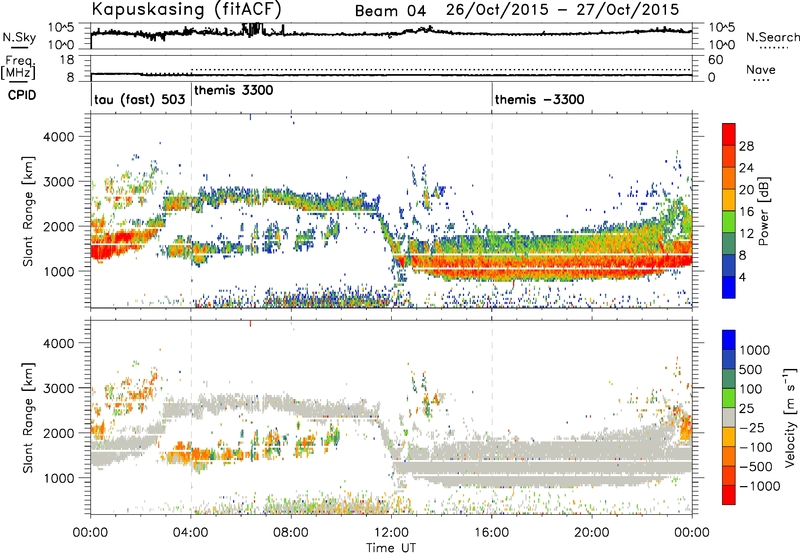Click the '60' tick on Nave axis
800x554 pixels.
(x=715, y=60)
